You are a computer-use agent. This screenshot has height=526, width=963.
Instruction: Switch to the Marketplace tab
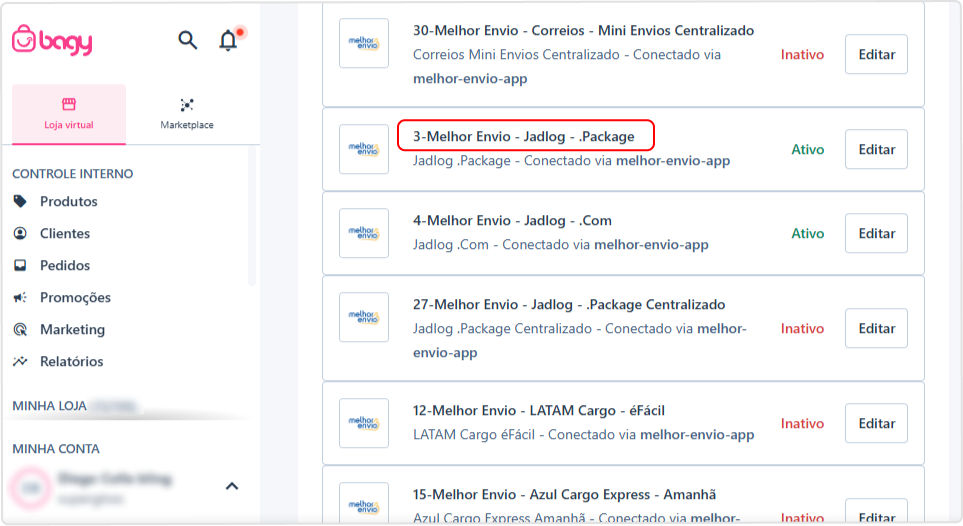(x=187, y=114)
